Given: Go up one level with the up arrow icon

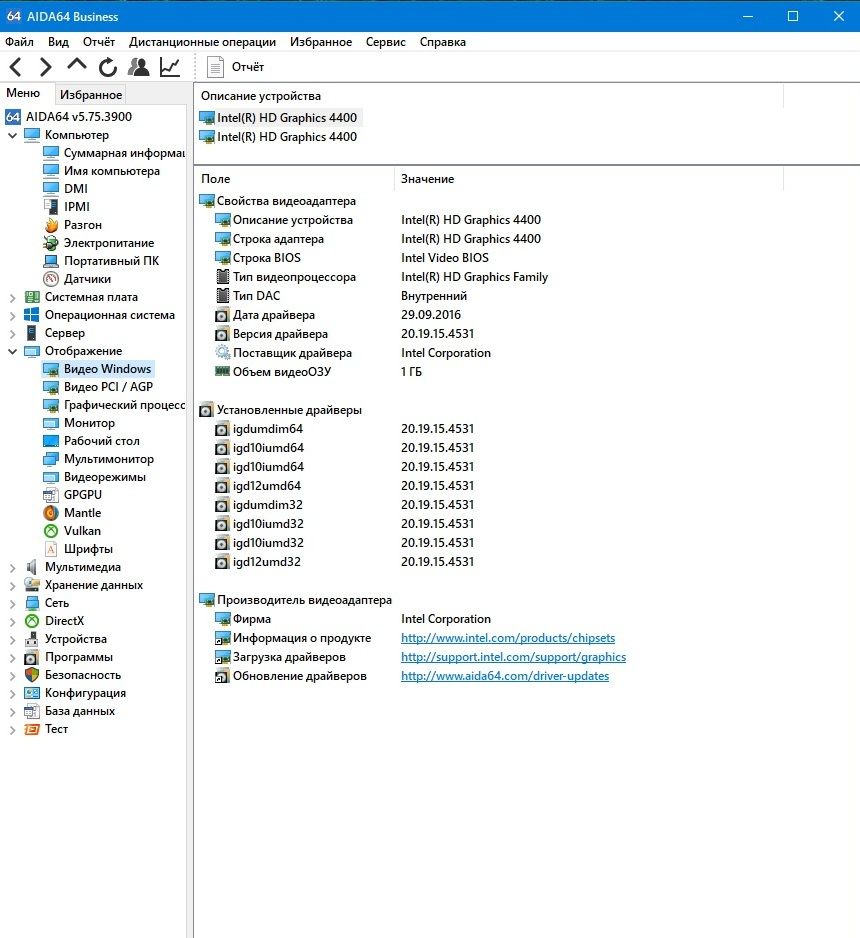Looking at the screenshot, I should point(77,65).
